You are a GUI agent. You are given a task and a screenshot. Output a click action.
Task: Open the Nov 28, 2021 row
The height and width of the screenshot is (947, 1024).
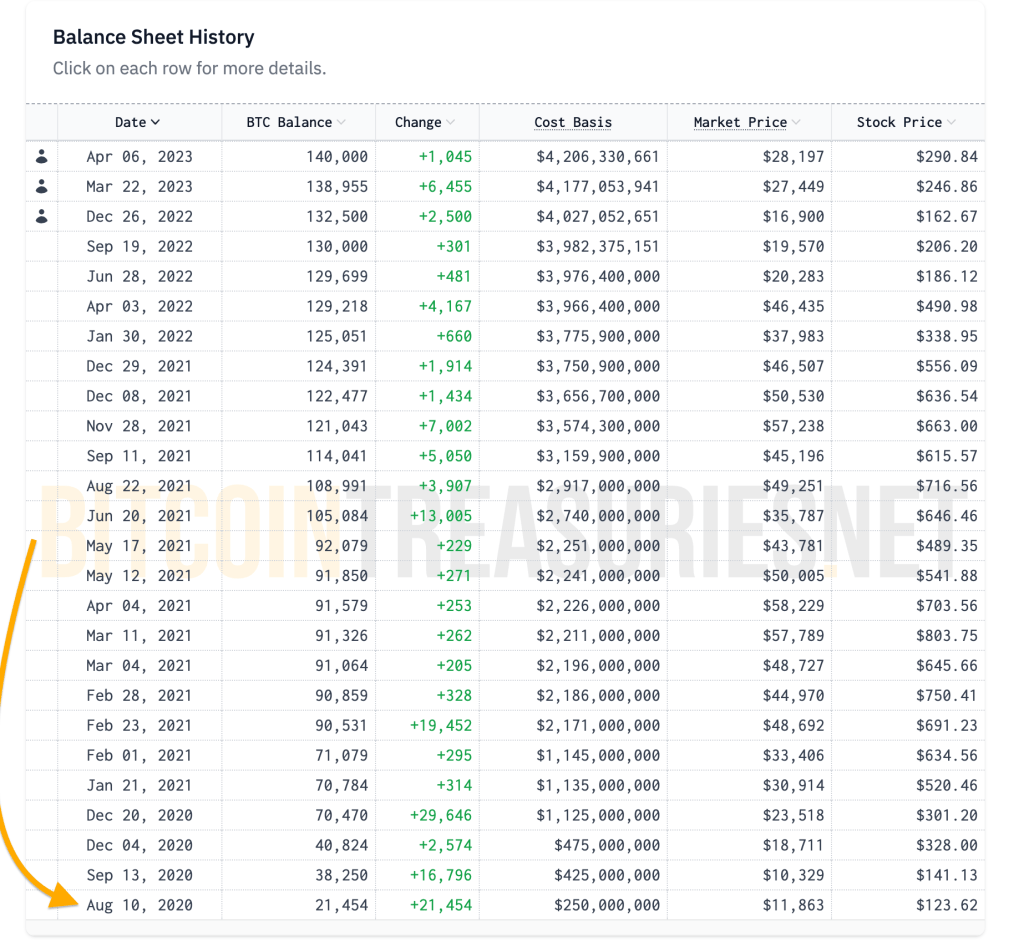tap(139, 426)
